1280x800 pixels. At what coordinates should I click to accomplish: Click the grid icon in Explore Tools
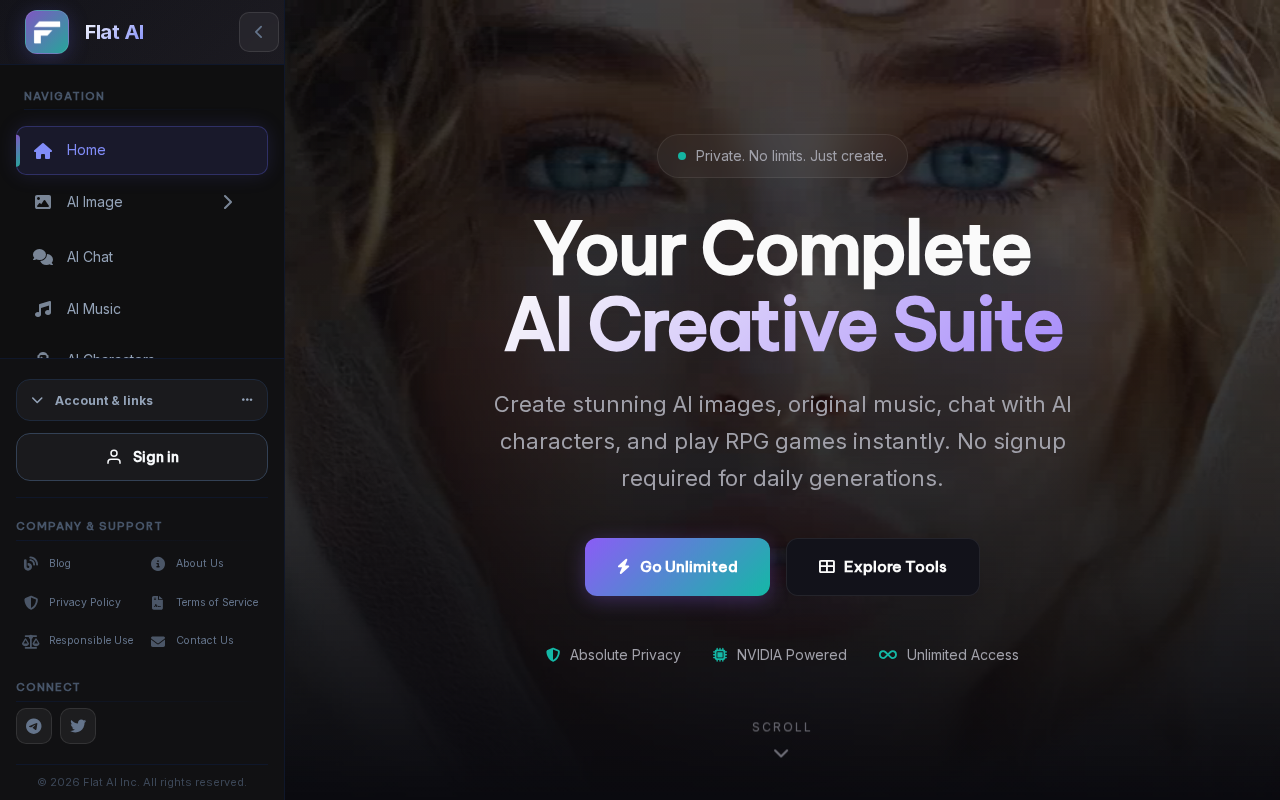pyautogui.click(x=827, y=567)
